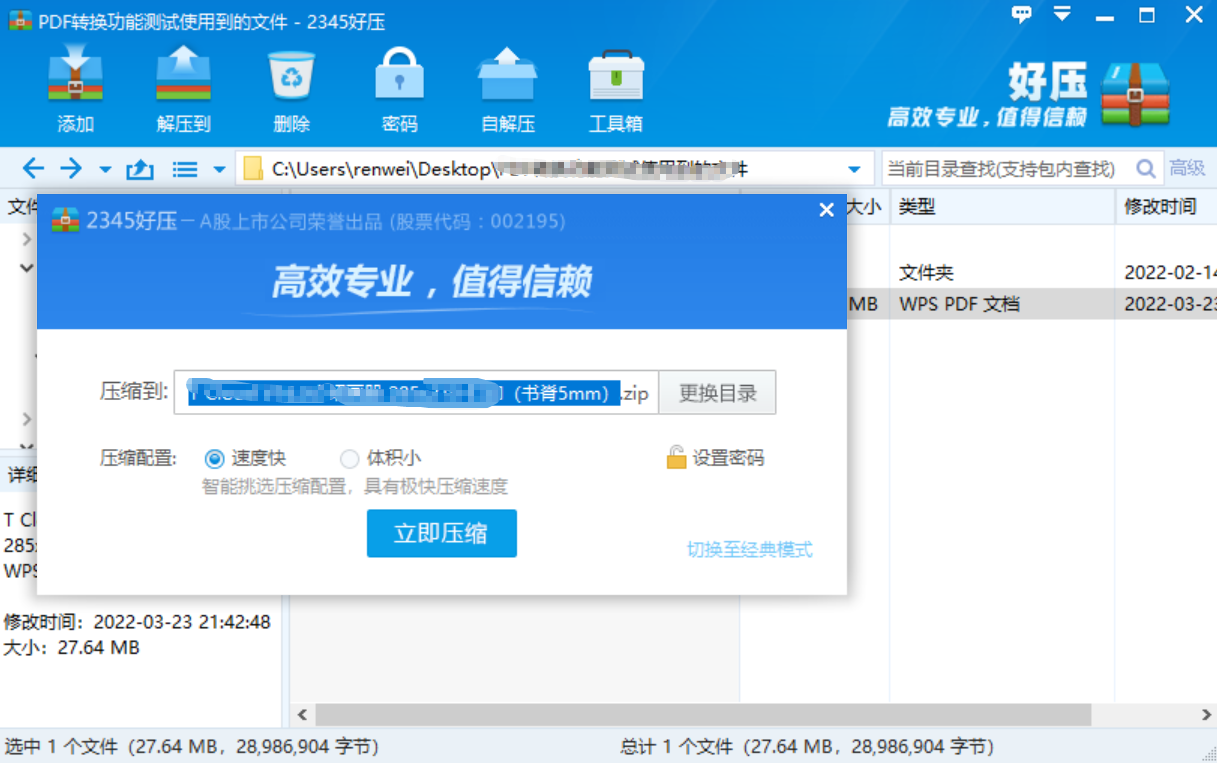Click 修改时间 2022-03-23 21:42:48 detail text
The image size is (1217, 763).
point(137,622)
